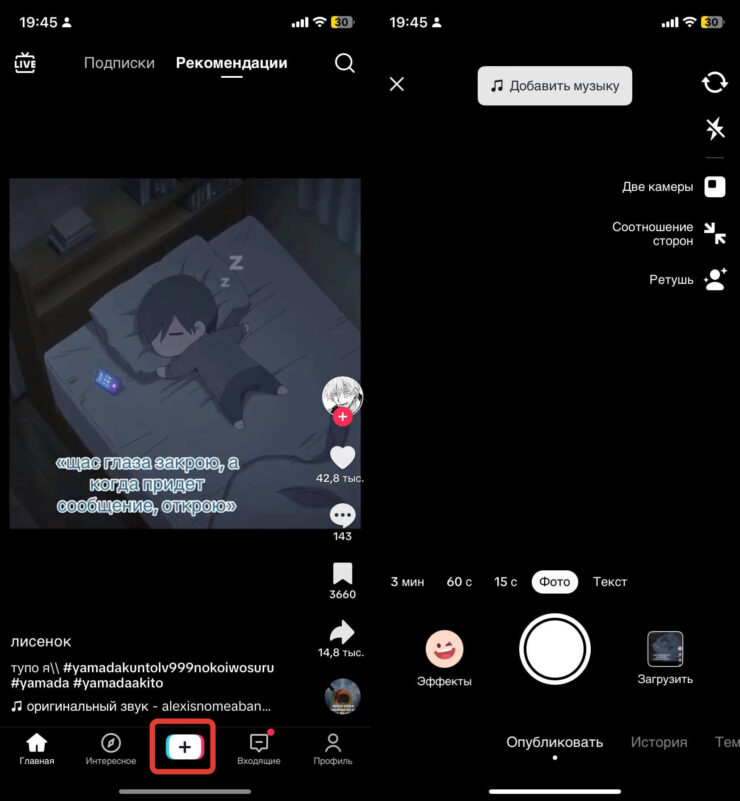Go to the Входящие inbox tab
This screenshot has width=740, height=801.
click(259, 747)
